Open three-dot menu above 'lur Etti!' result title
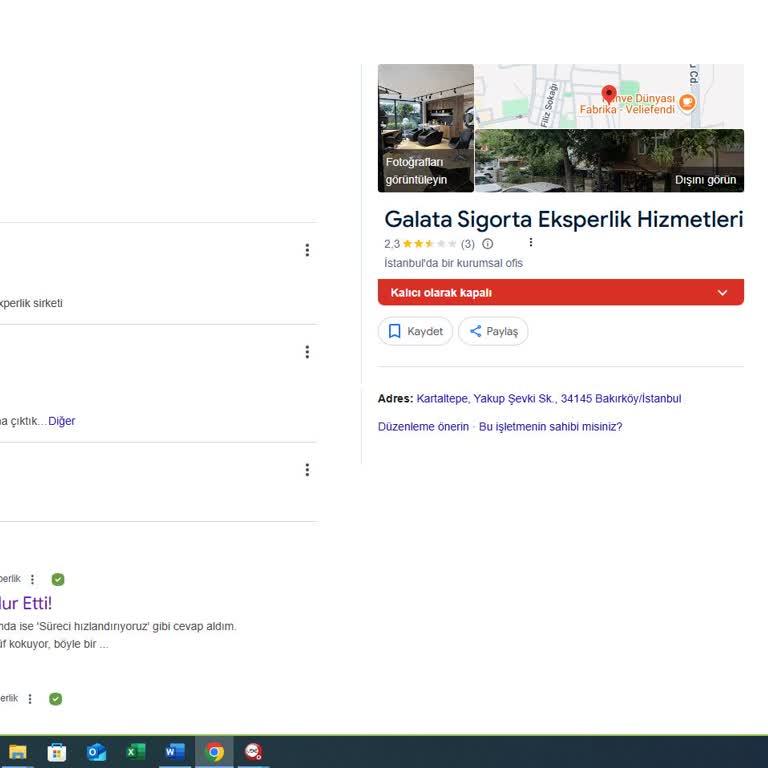This screenshot has height=768, width=768. pyautogui.click(x=32, y=579)
